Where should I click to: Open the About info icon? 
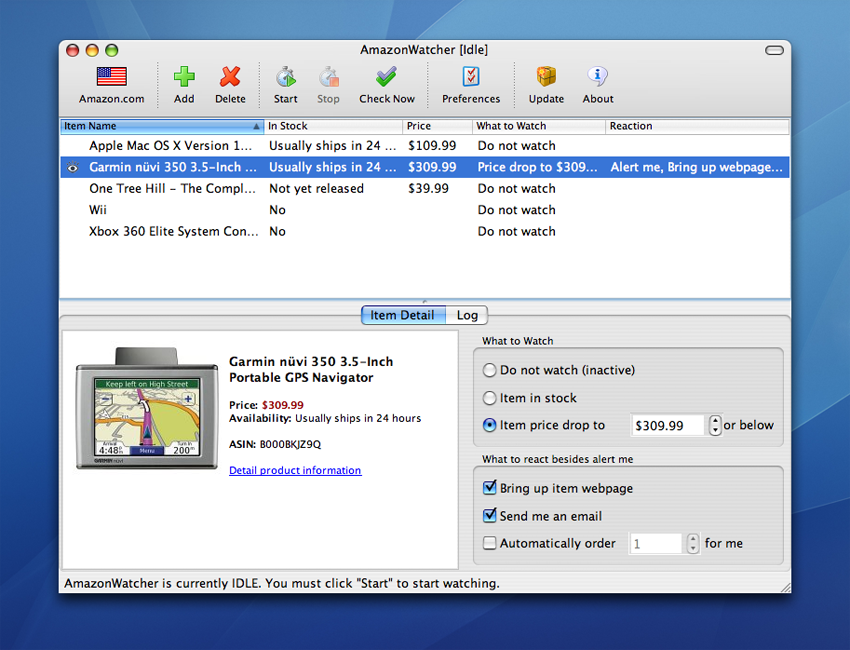pyautogui.click(x=597, y=76)
